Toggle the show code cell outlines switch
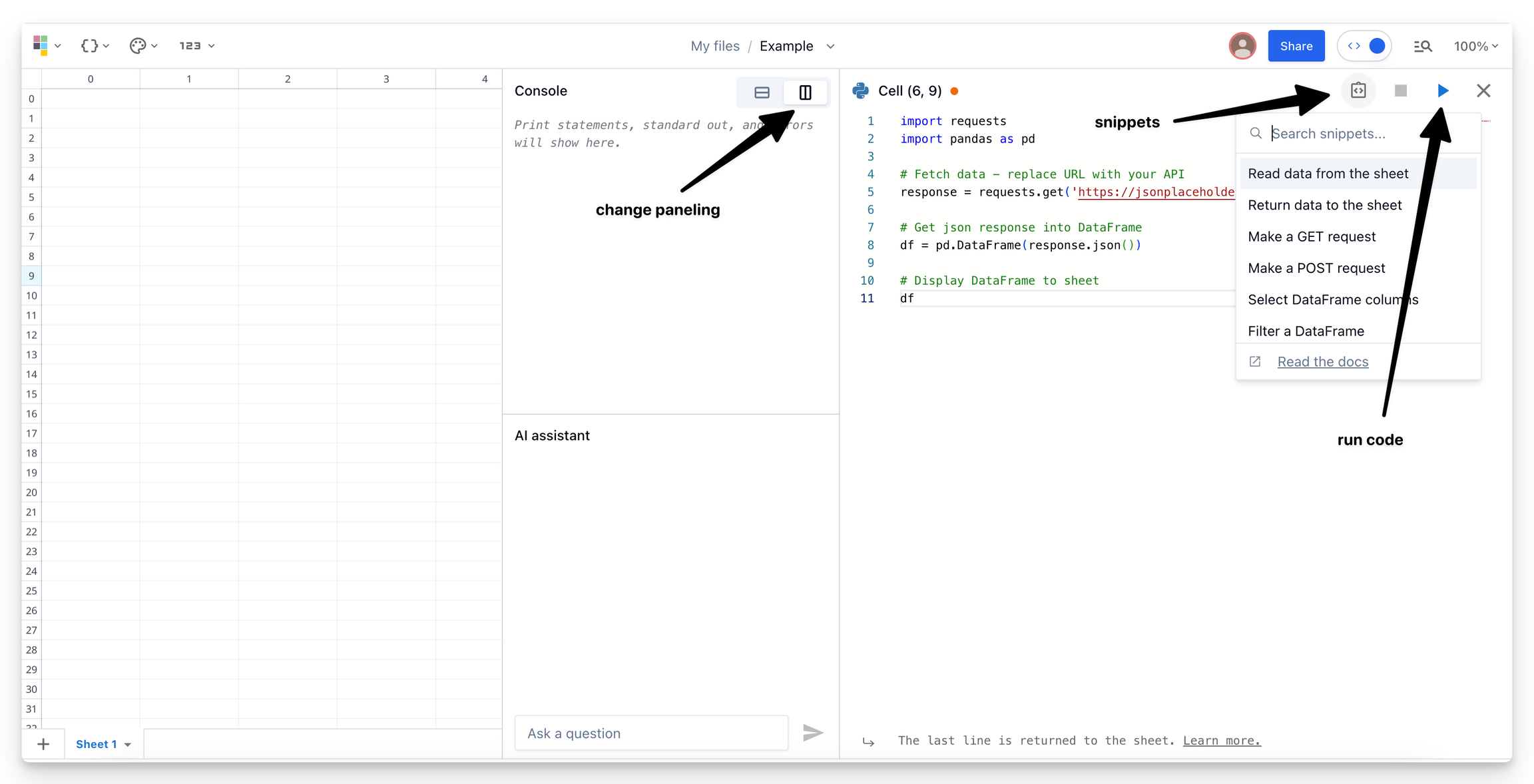The width and height of the screenshot is (1534, 784). click(x=1365, y=46)
